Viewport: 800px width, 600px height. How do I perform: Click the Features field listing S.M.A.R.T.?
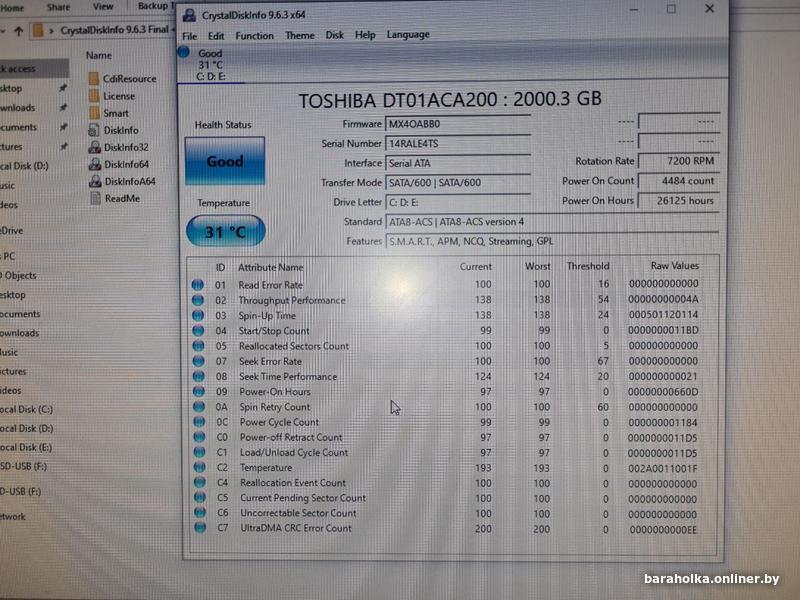(x=552, y=241)
